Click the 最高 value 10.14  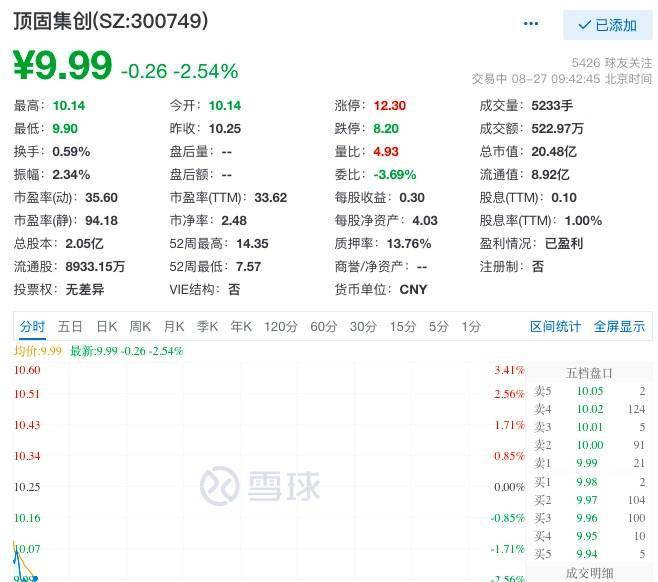tap(69, 106)
